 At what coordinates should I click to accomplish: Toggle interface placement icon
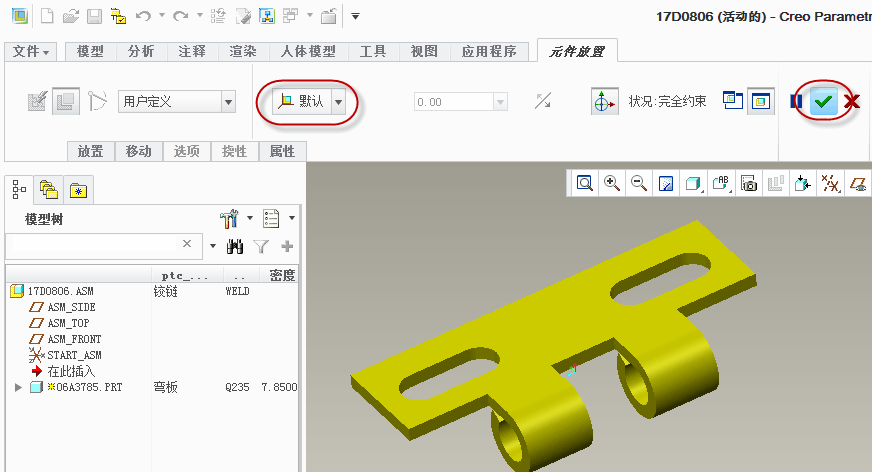pos(37,101)
